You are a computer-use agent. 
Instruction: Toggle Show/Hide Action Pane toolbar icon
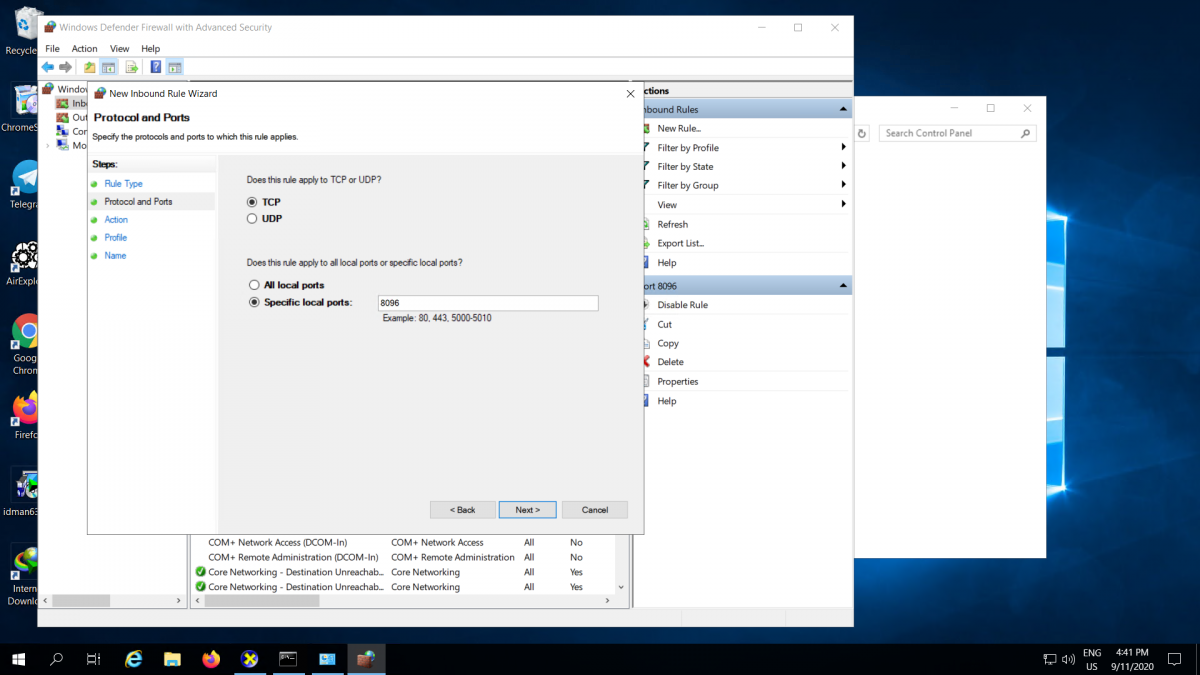175,67
